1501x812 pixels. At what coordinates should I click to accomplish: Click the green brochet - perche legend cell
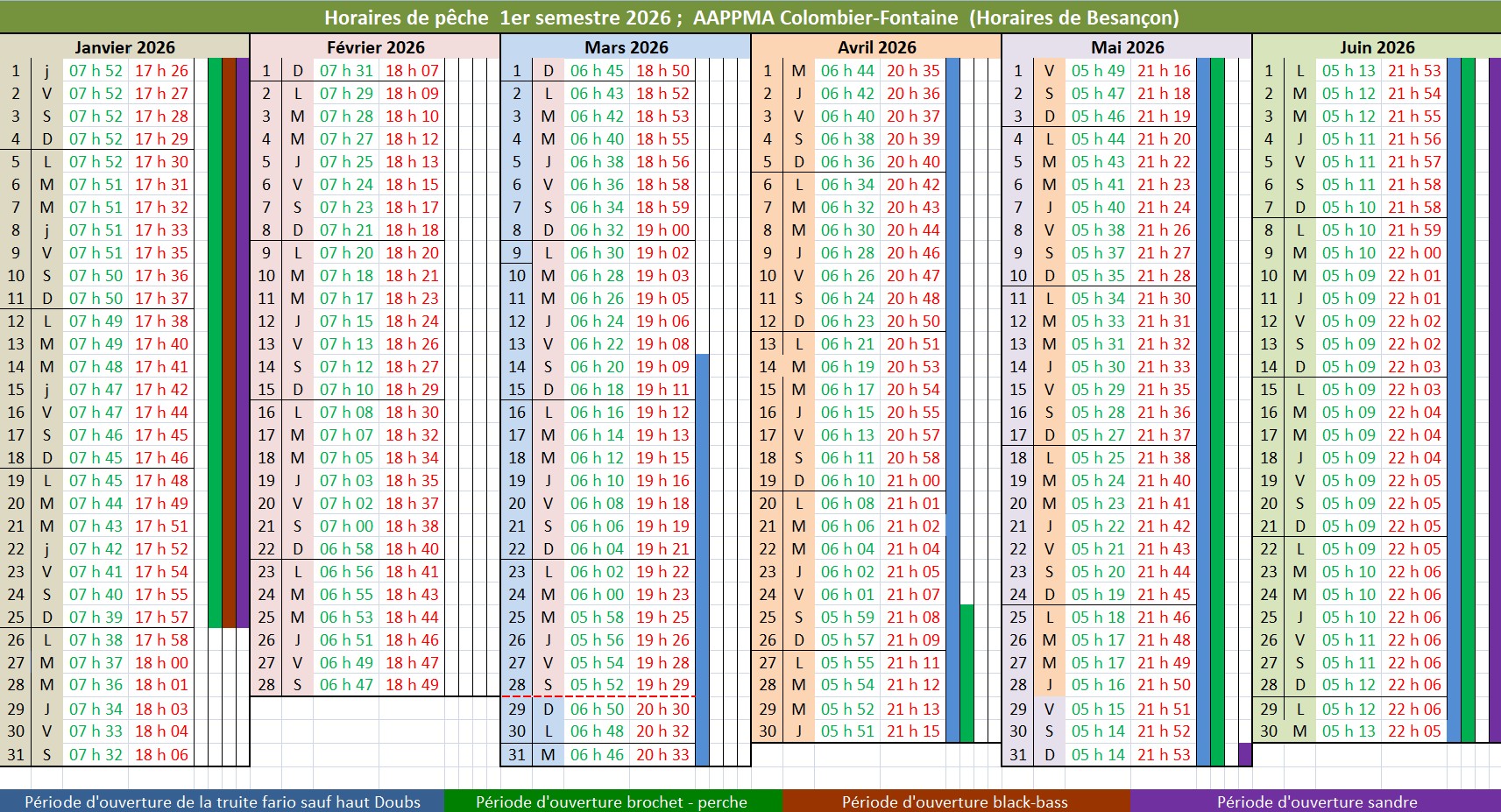612,801
